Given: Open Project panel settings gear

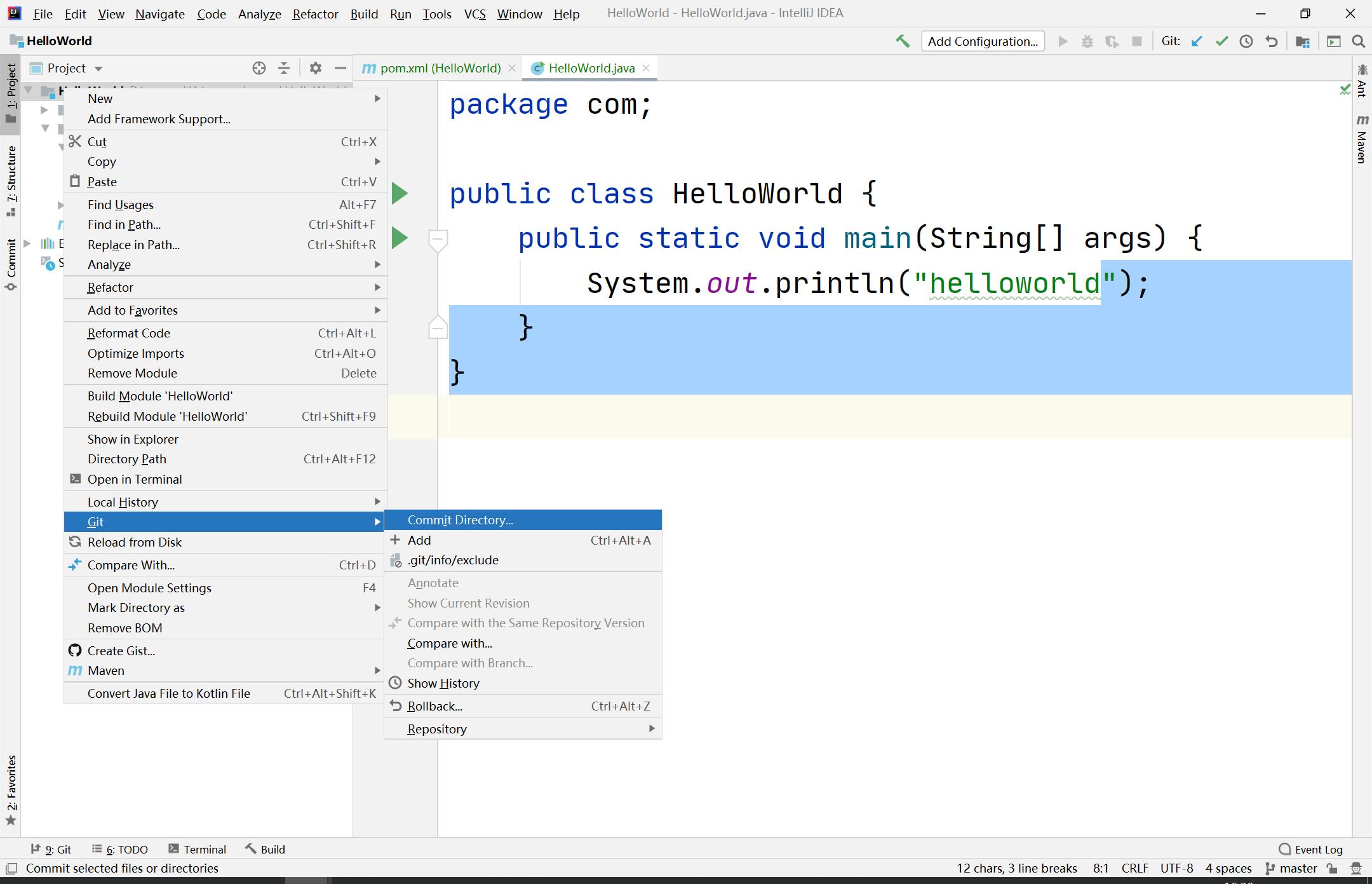Looking at the screenshot, I should [316, 68].
